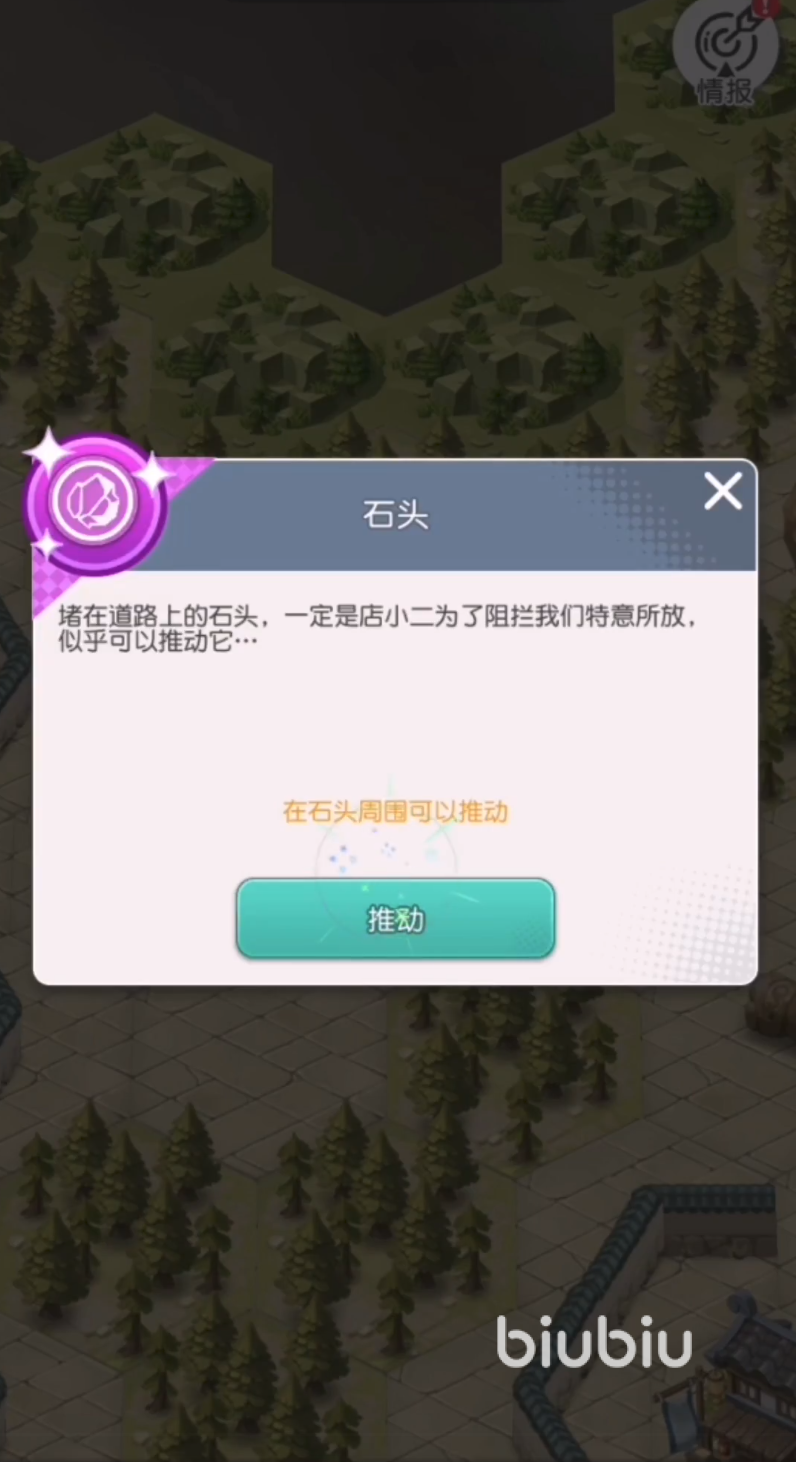This screenshot has width=796, height=1462.
Task: Tap the orange hint 在石头周围可以推动
Action: 396,811
